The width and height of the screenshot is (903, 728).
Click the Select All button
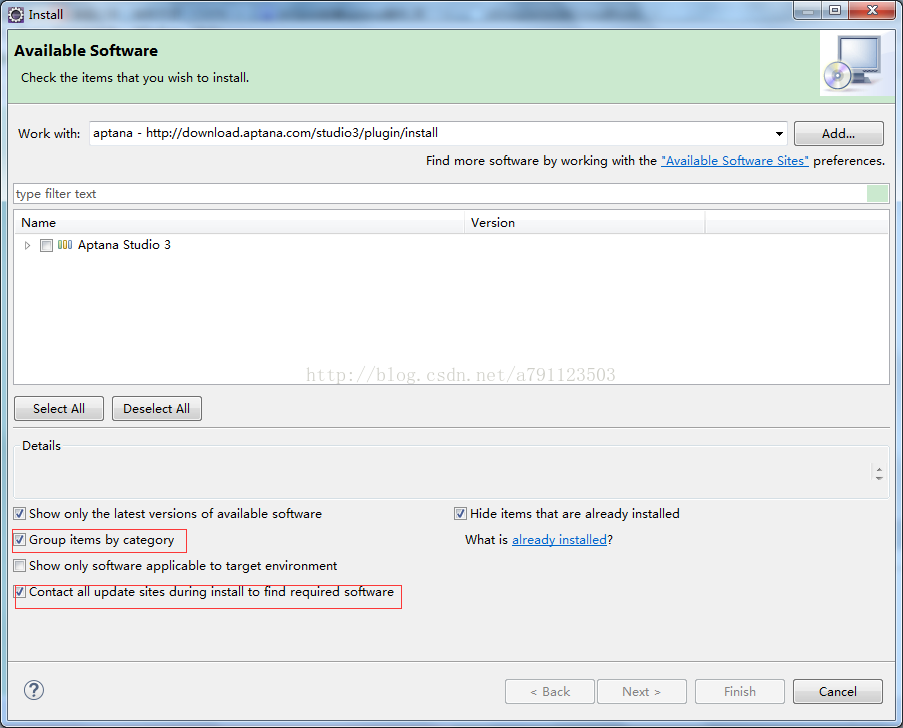click(59, 408)
